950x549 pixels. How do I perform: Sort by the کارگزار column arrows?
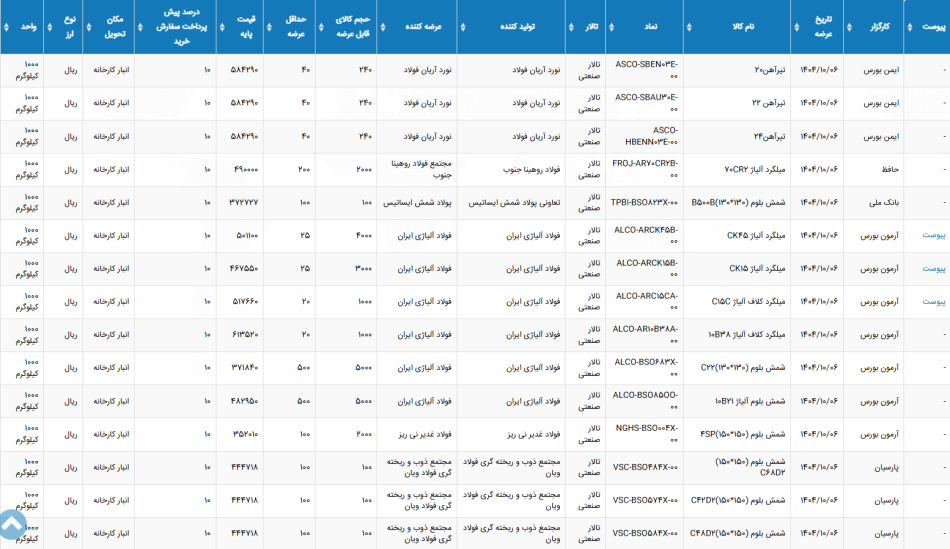pyautogui.click(x=849, y=27)
